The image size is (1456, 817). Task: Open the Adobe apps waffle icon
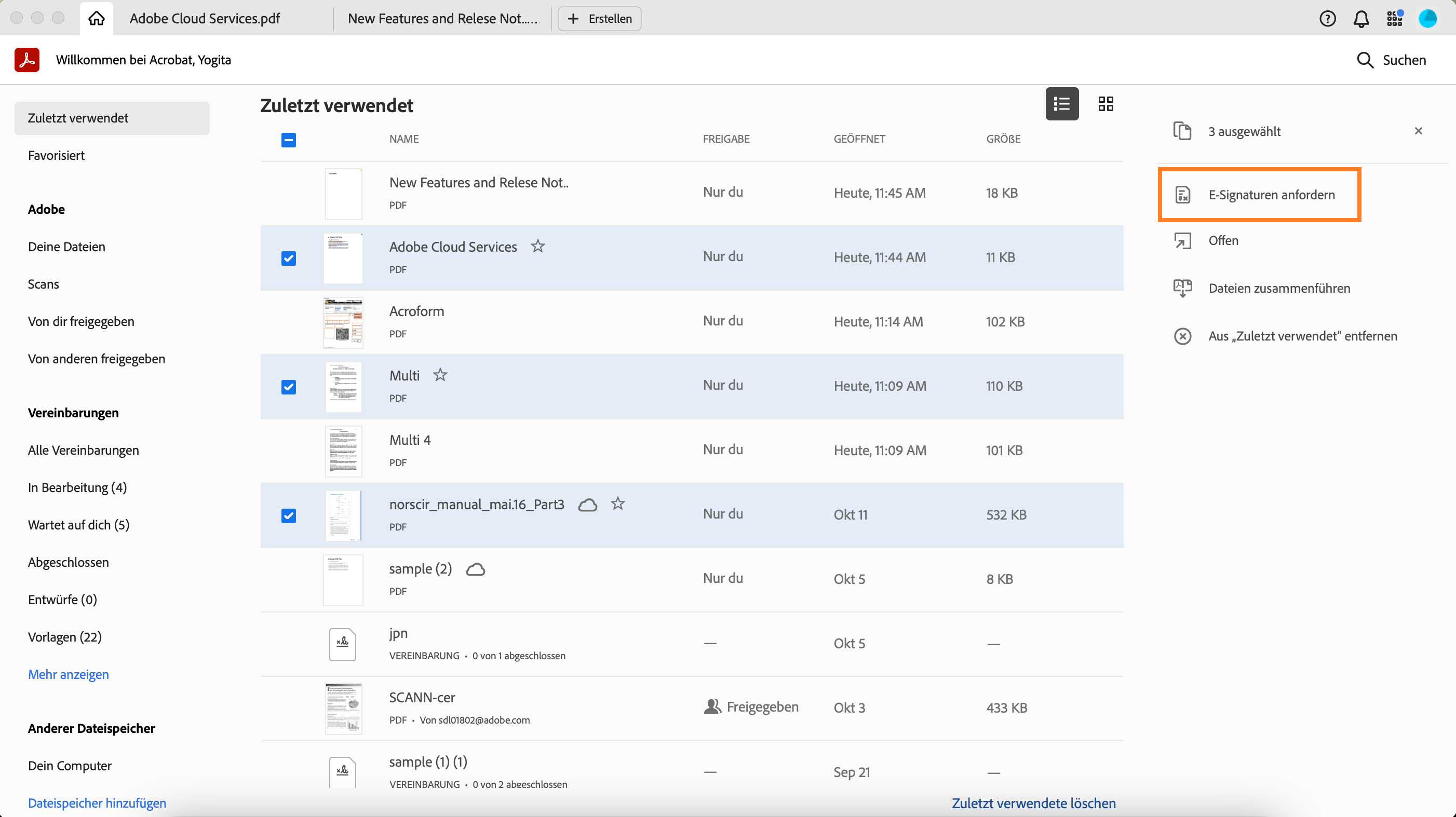click(x=1395, y=18)
